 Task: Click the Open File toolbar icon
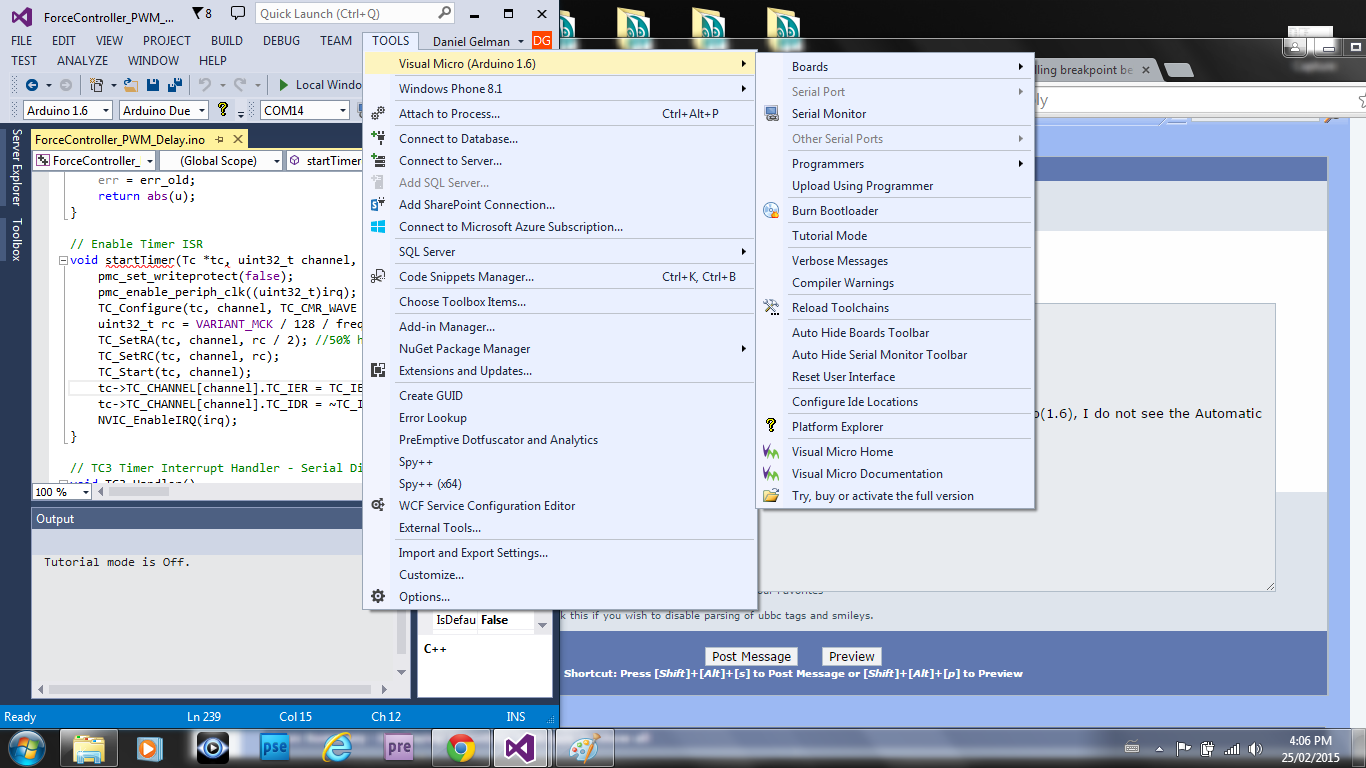[x=132, y=85]
